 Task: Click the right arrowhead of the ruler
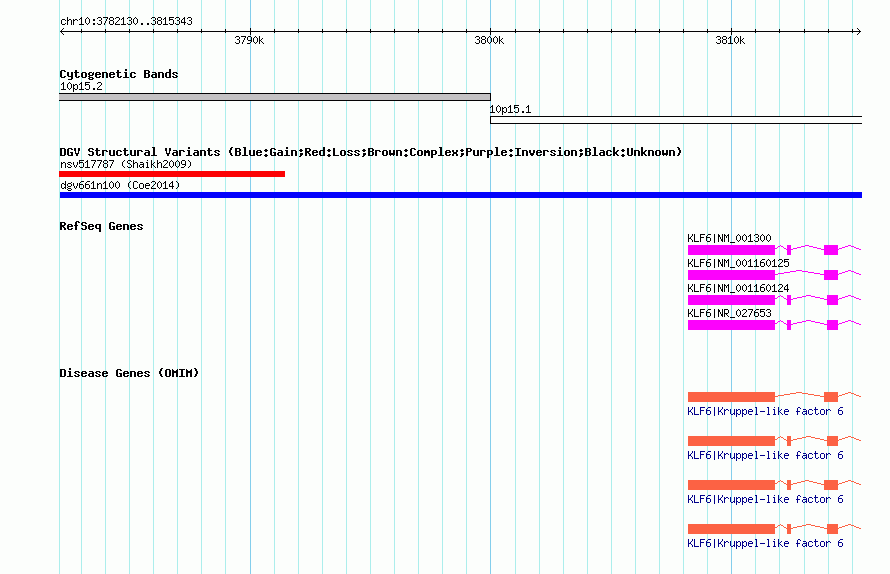coord(858,32)
